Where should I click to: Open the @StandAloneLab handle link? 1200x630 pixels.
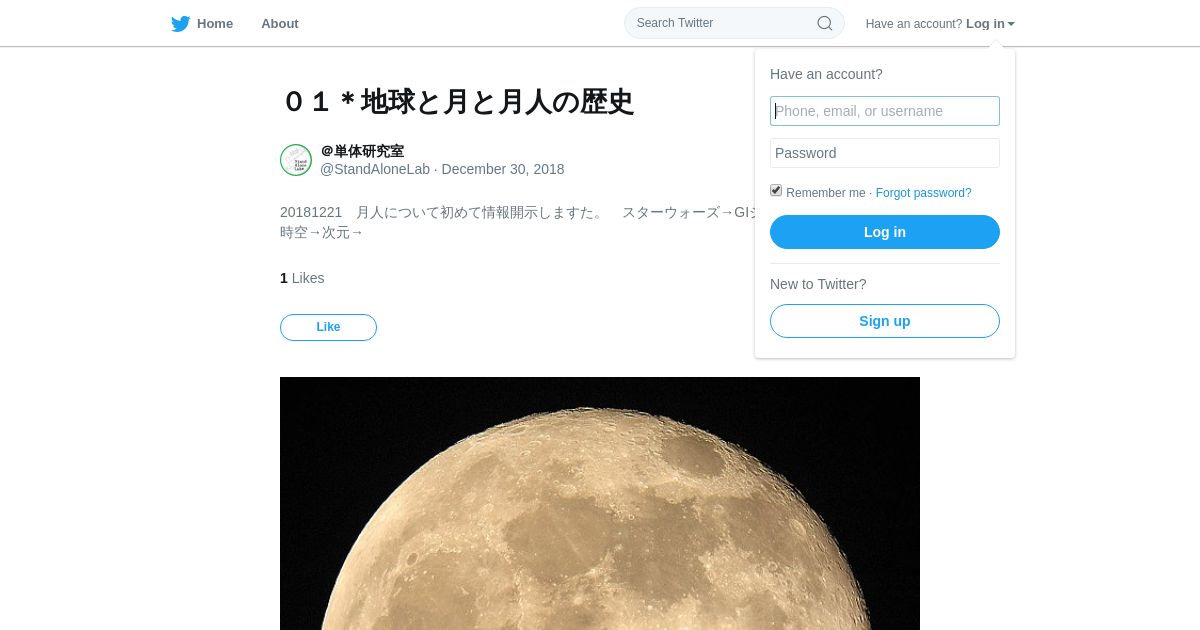[375, 169]
